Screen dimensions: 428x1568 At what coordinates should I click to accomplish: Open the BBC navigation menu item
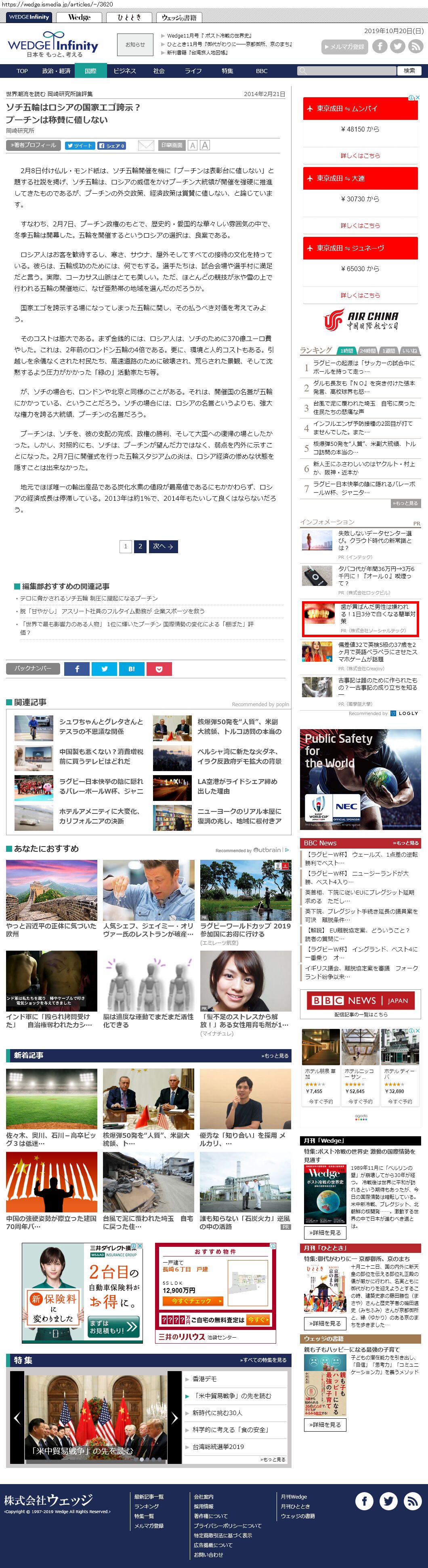[262, 71]
